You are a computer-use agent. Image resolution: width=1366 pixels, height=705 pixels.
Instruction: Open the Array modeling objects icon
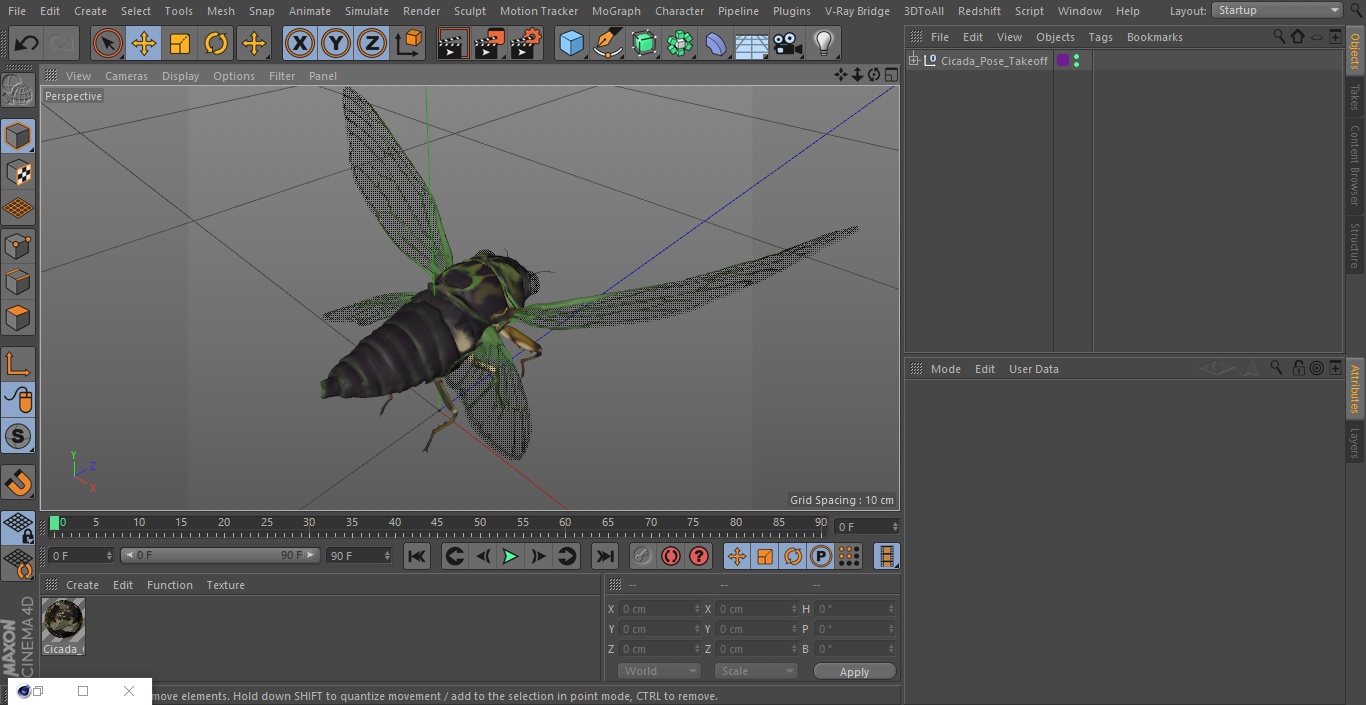(680, 43)
